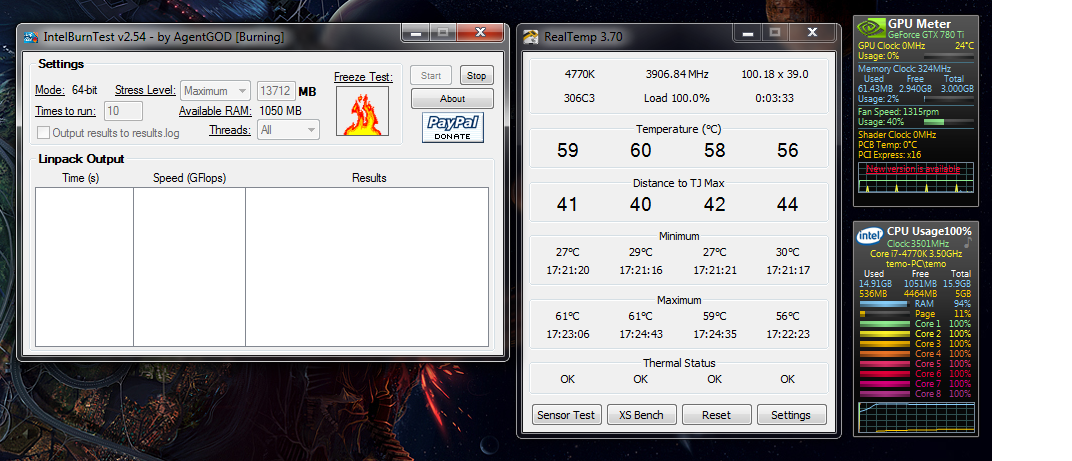
Task: Click the greyed Start button
Action: 431,76
